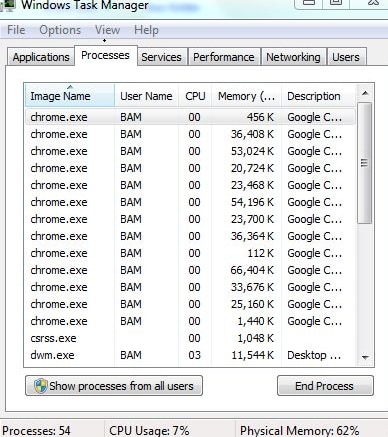Click the vertical scrollbar thumb

coord(365,163)
